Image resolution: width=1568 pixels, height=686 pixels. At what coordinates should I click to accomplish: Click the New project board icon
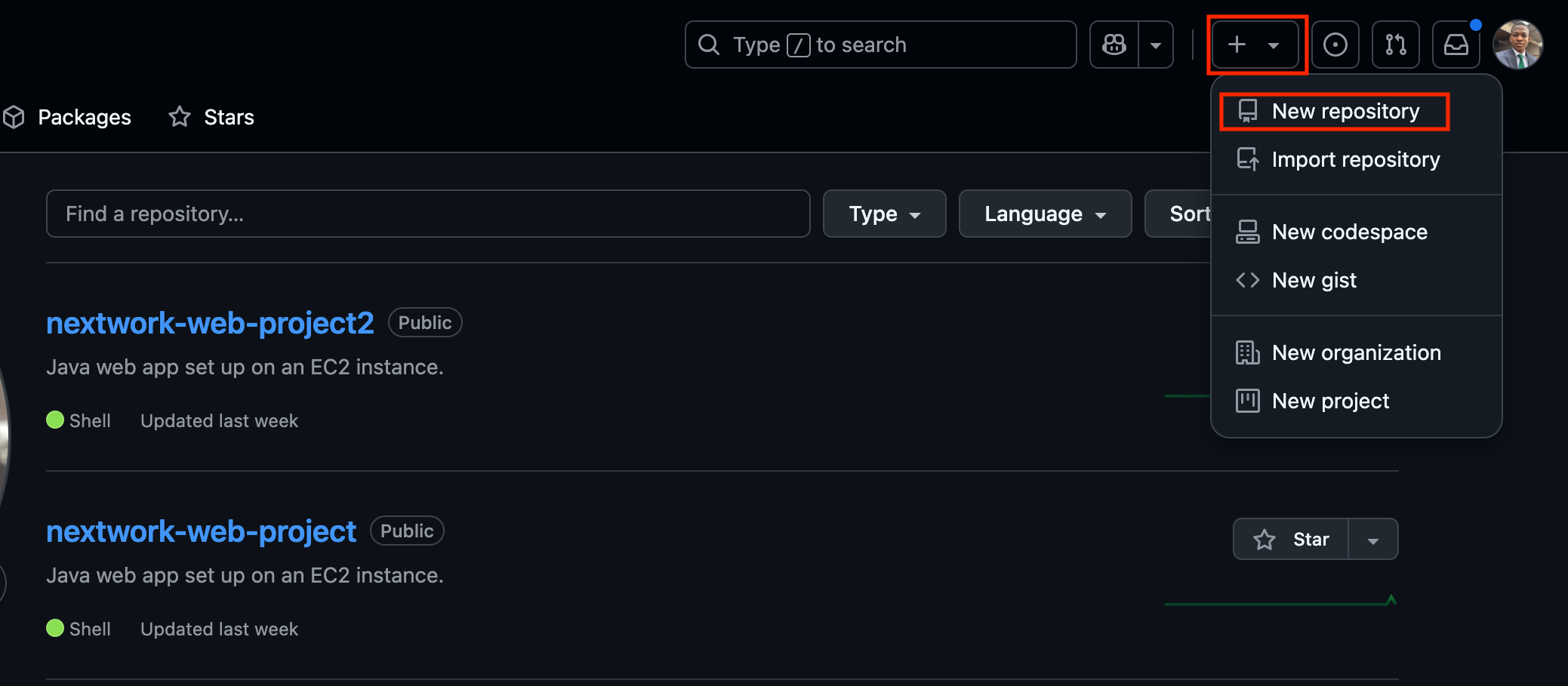(1247, 401)
